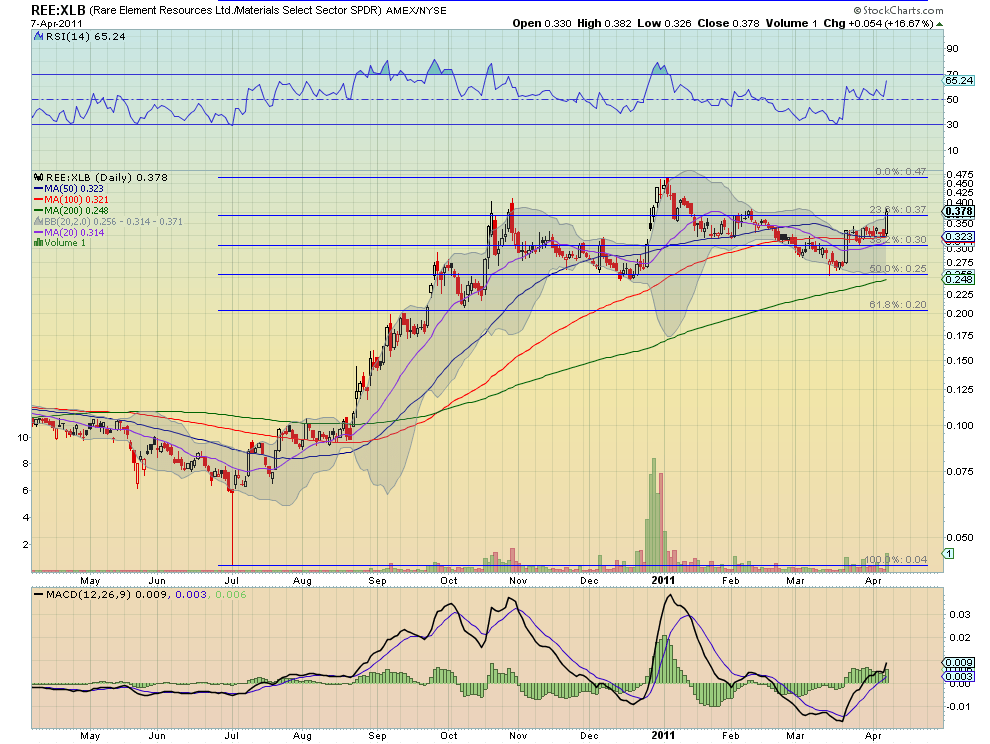Click the 0.0%: 0.47 Fibonacci label
This screenshot has height=744, width=990.
pos(901,172)
